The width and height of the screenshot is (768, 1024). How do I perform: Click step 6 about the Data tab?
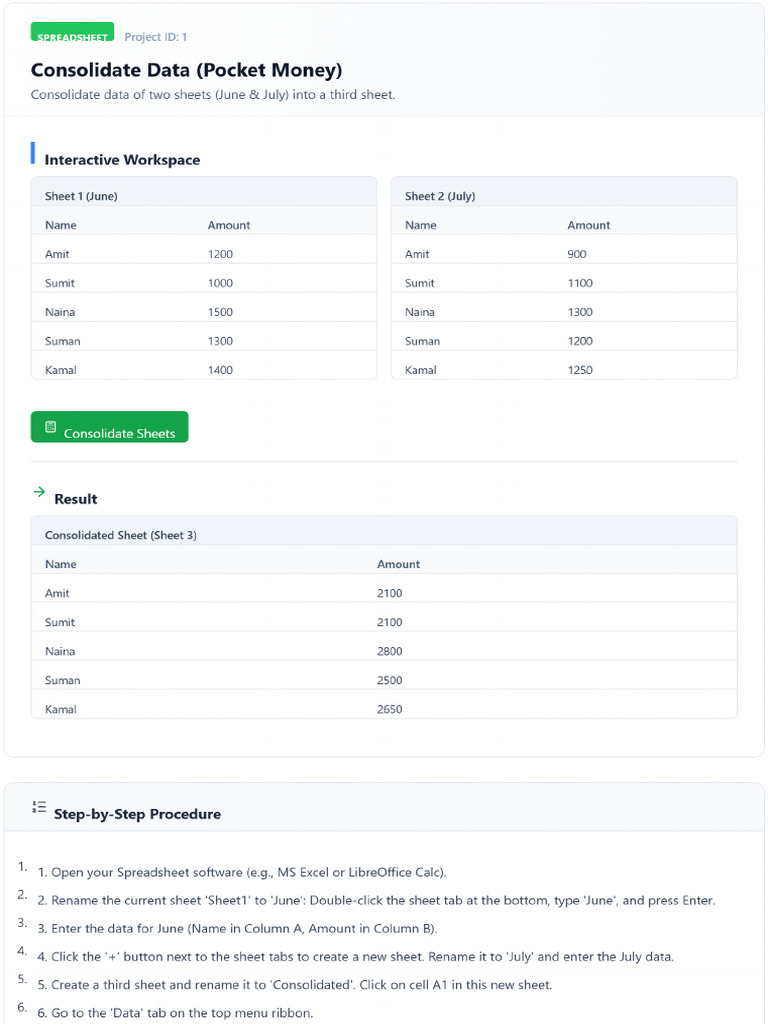(175, 1012)
